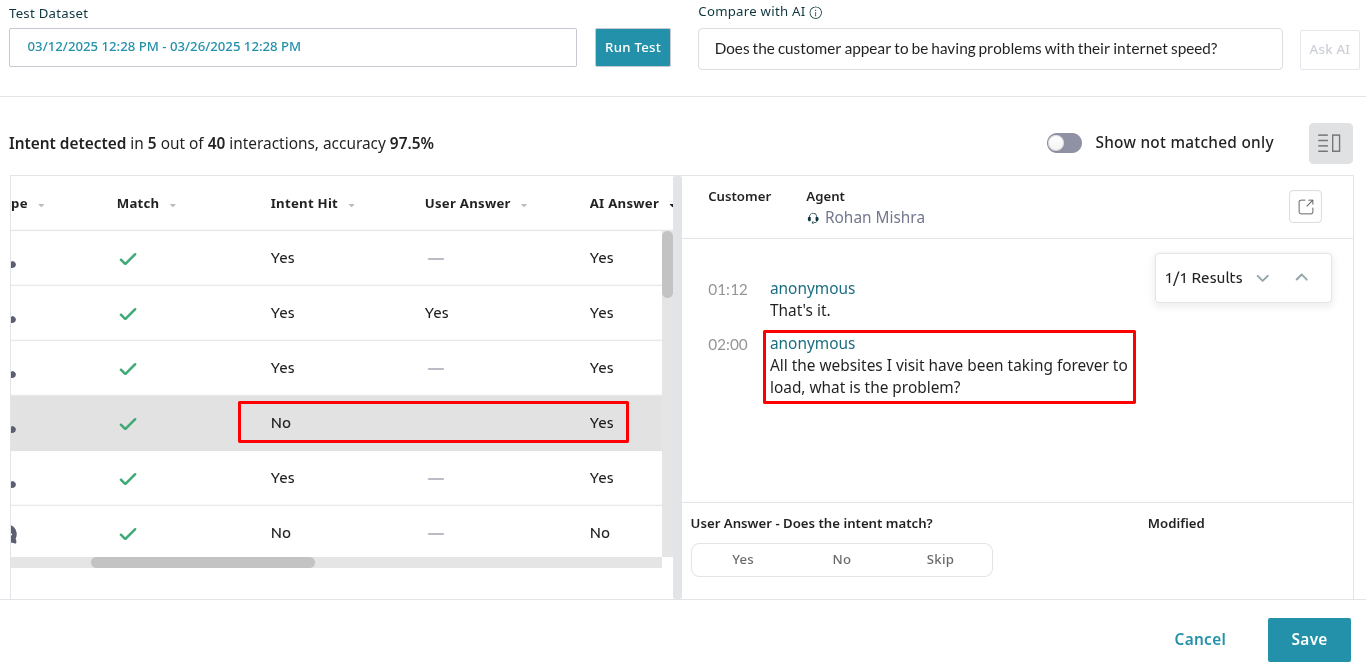Click the headset icon beside Rohan Mishra

(813, 218)
